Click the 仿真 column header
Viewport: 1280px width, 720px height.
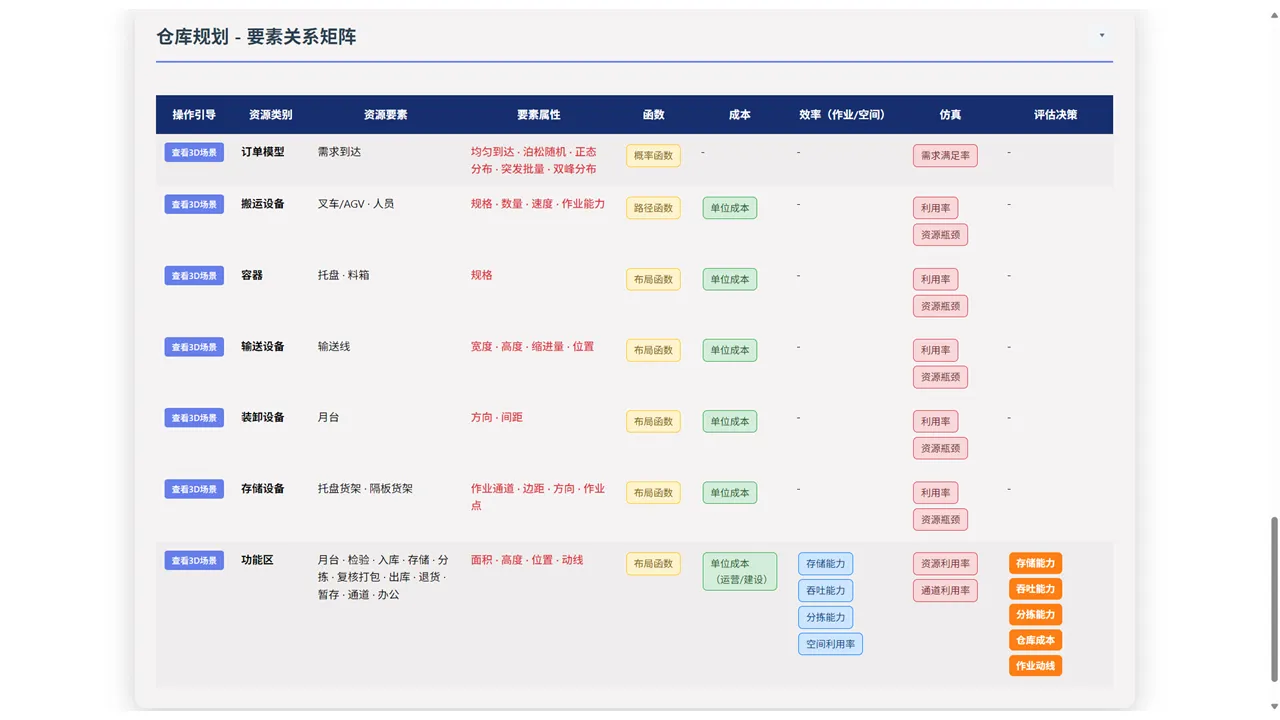[x=950, y=115]
